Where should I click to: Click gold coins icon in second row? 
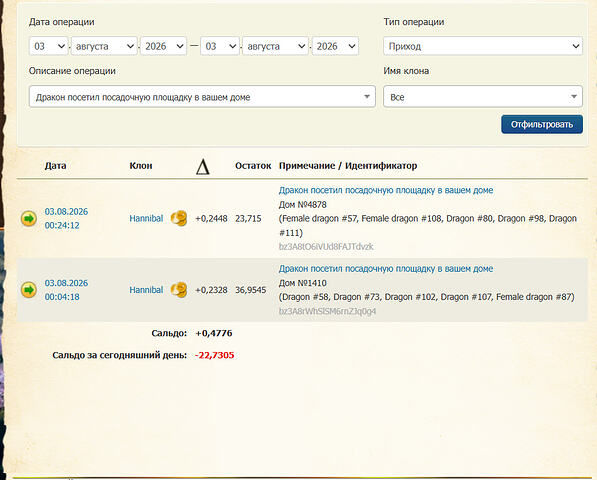(179, 290)
